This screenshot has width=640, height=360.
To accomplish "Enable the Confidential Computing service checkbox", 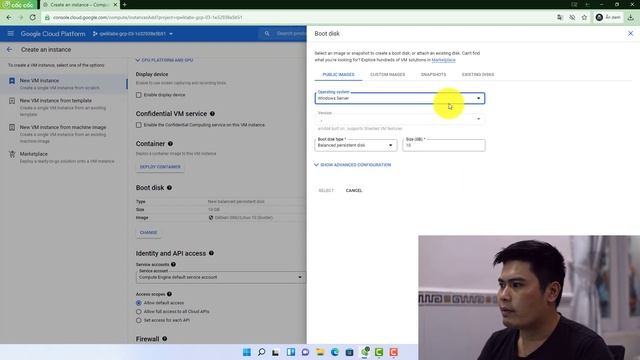I will [139, 125].
